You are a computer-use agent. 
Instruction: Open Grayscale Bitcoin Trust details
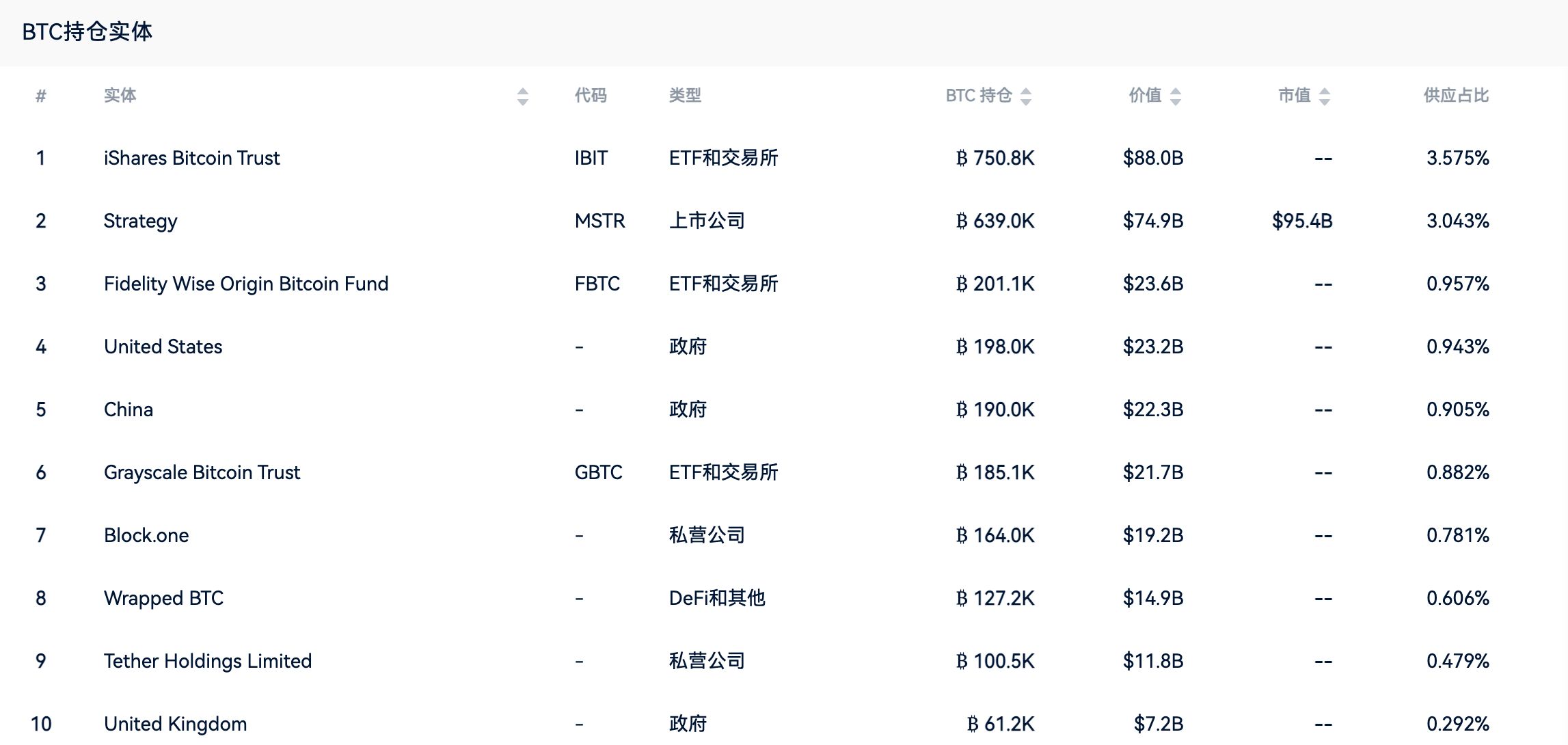click(202, 472)
